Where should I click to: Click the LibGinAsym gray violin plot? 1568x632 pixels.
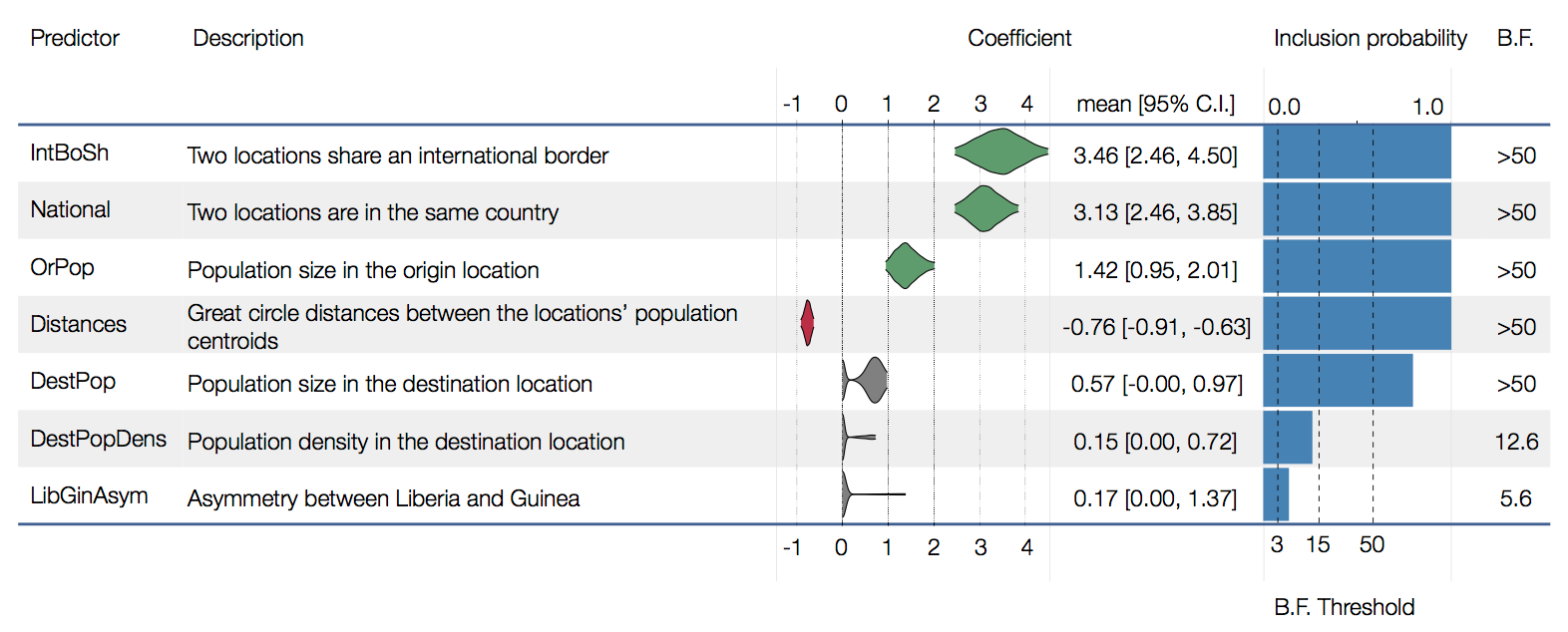(x=874, y=493)
